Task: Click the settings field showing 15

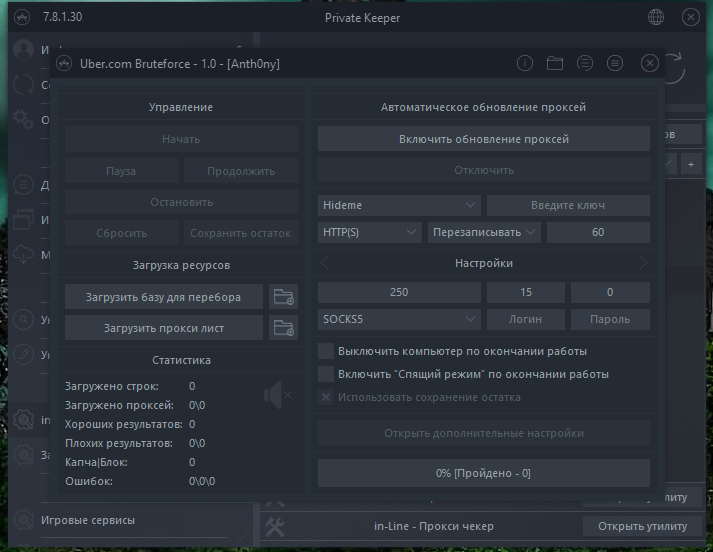Action: [526, 292]
